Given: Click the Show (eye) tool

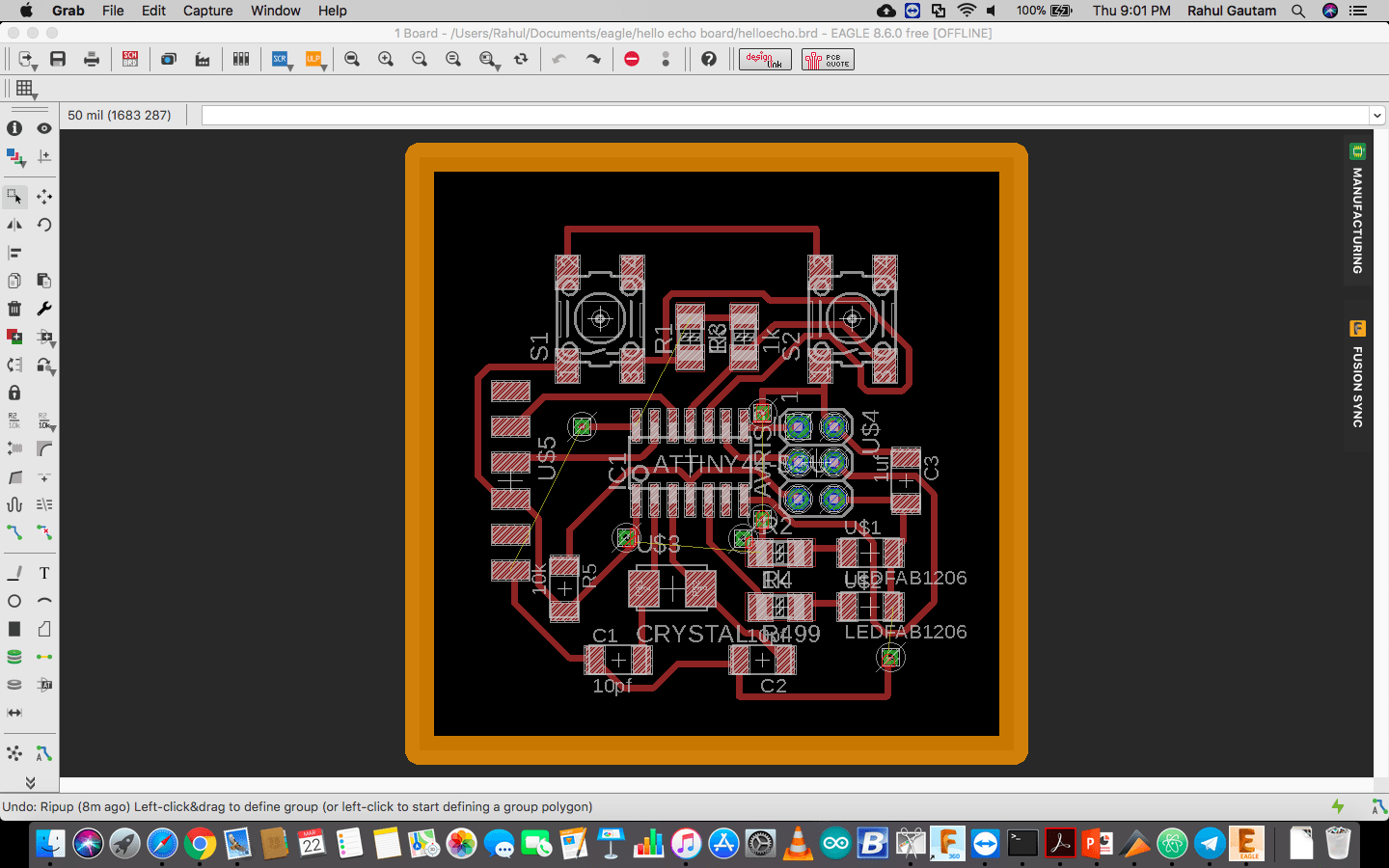Looking at the screenshot, I should [44, 128].
